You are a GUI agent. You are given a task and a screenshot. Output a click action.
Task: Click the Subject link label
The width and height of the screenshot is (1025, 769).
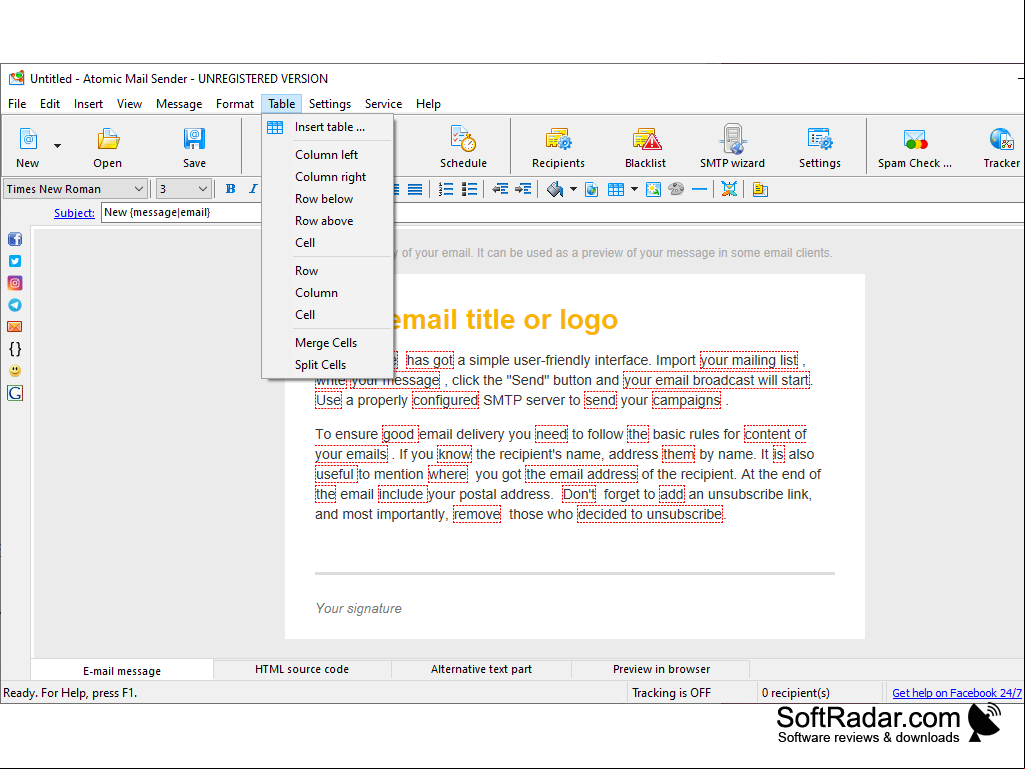point(75,213)
